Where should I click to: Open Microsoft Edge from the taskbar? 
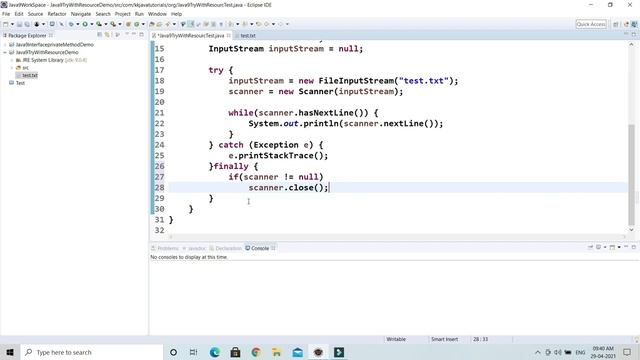click(x=215, y=352)
